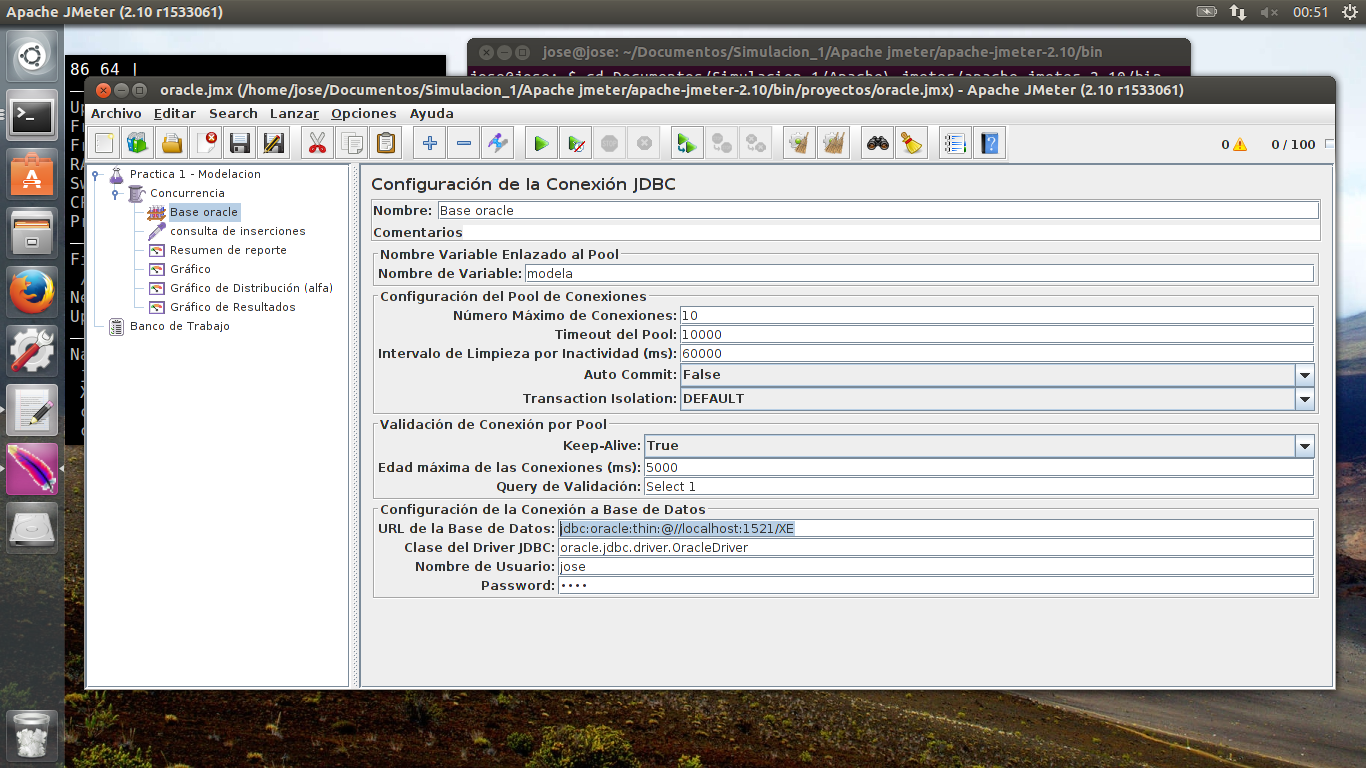Viewport: 1366px width, 768px height.
Task: Select the Concurrencia thread group item
Action: pyautogui.click(x=187, y=193)
